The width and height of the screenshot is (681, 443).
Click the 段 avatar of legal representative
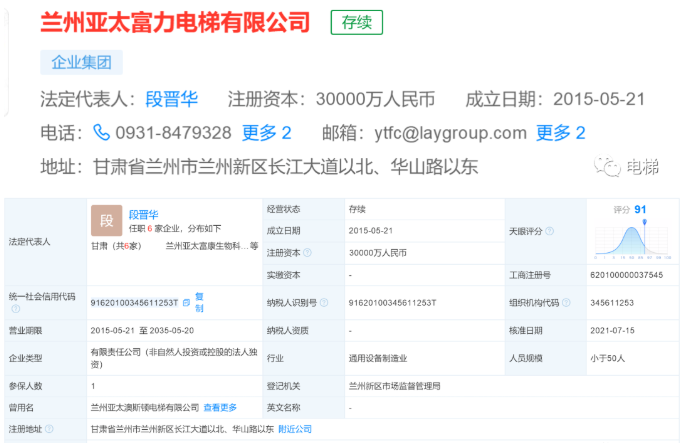106,219
